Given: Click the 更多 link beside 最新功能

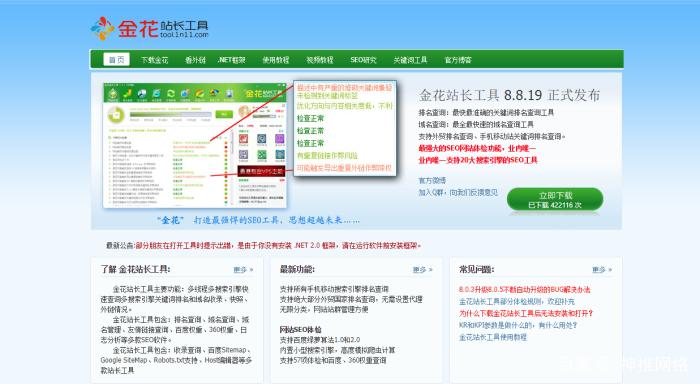Looking at the screenshot, I should click(x=422, y=270).
